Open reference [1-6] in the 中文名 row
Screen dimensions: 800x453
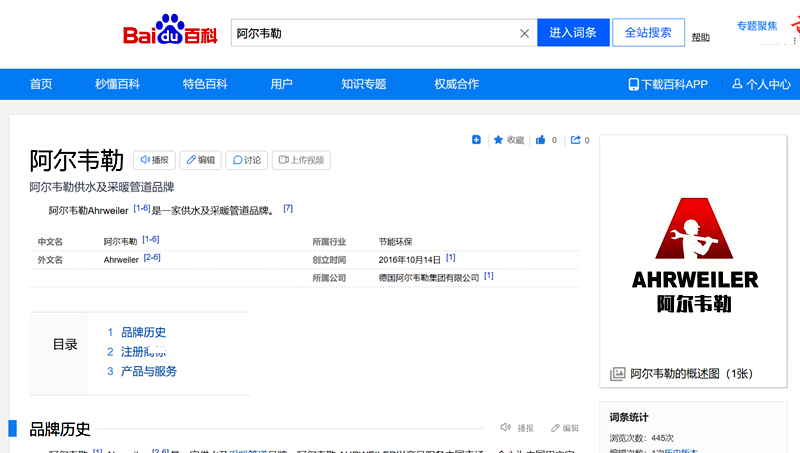coord(151,239)
